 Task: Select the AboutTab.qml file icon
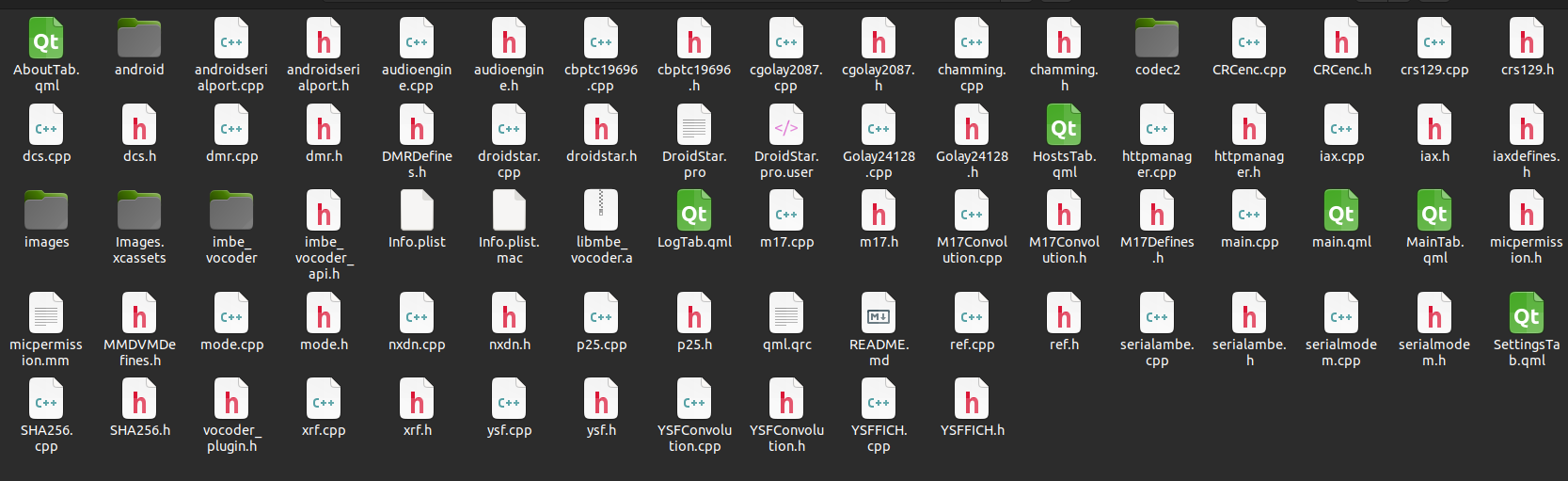tap(46, 40)
